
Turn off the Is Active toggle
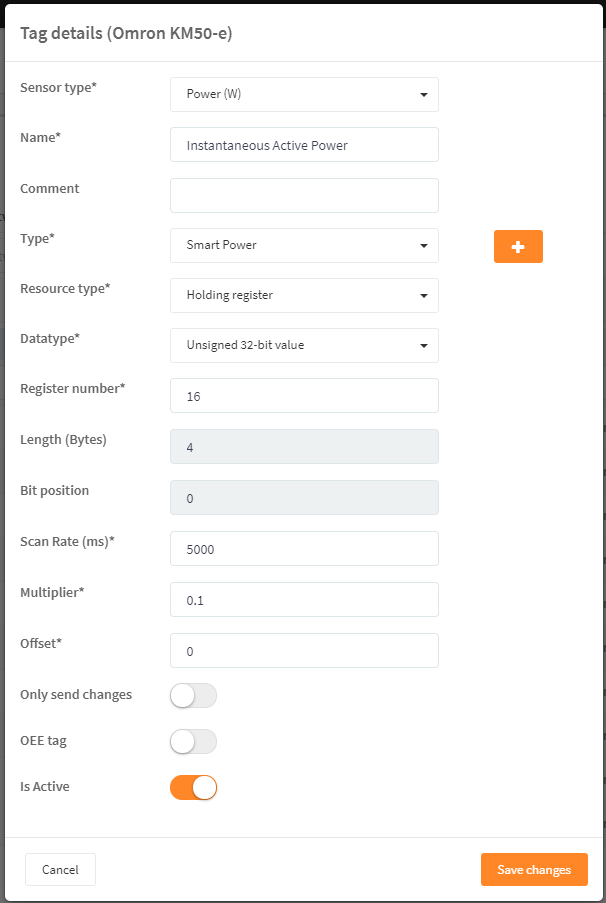tap(194, 787)
